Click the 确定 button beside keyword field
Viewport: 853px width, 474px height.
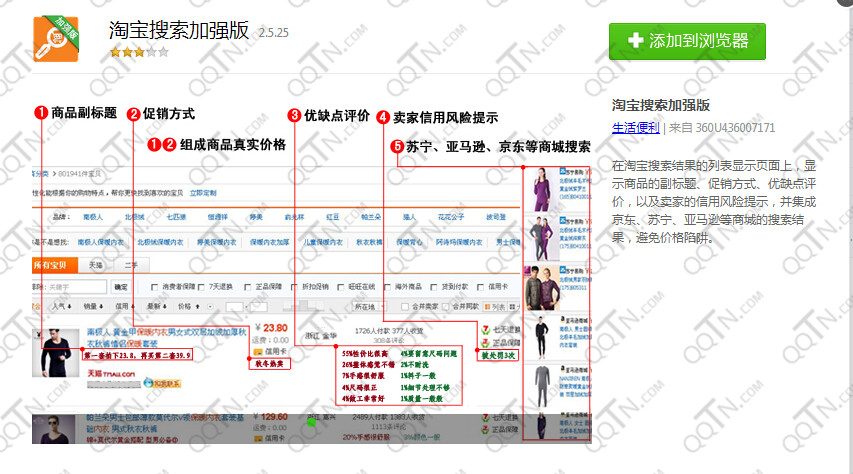click(121, 287)
